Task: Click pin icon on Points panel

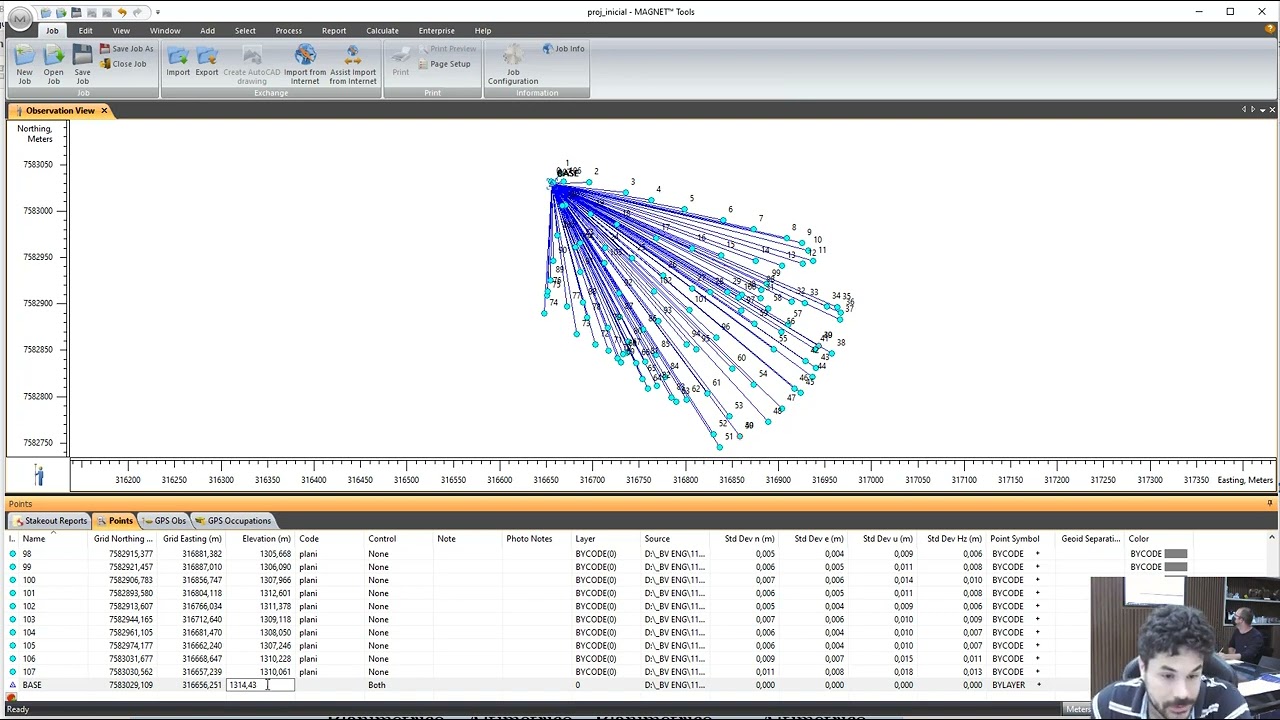Action: [x=1270, y=504]
